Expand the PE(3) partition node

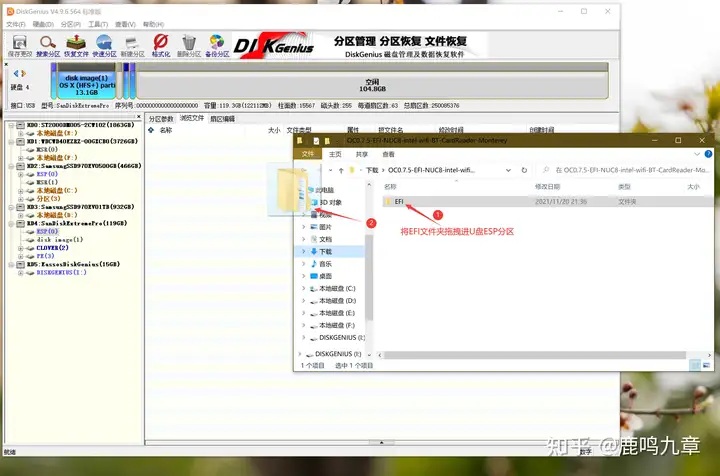(21, 256)
